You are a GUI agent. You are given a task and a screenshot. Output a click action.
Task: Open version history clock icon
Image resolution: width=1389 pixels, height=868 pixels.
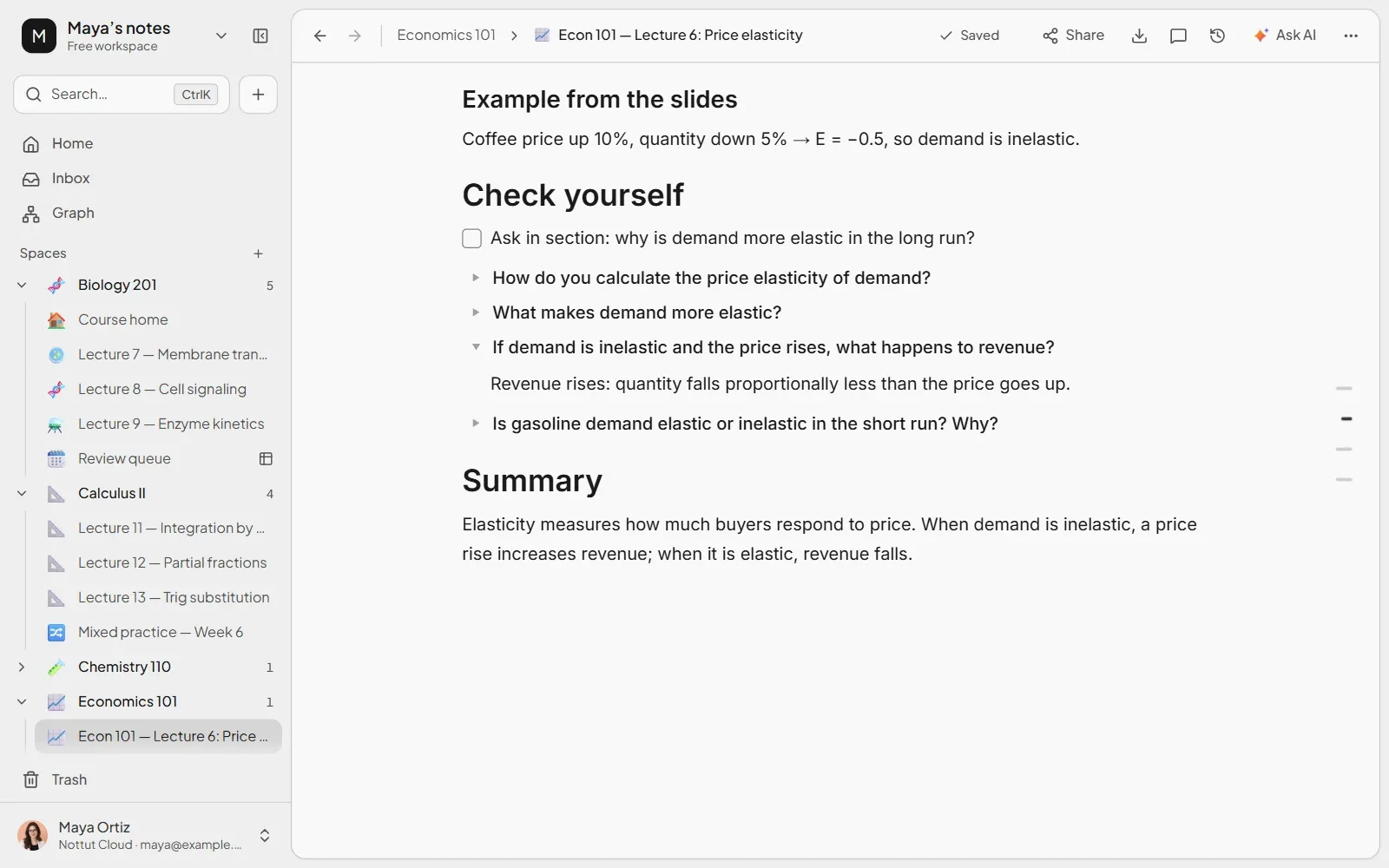[1217, 36]
